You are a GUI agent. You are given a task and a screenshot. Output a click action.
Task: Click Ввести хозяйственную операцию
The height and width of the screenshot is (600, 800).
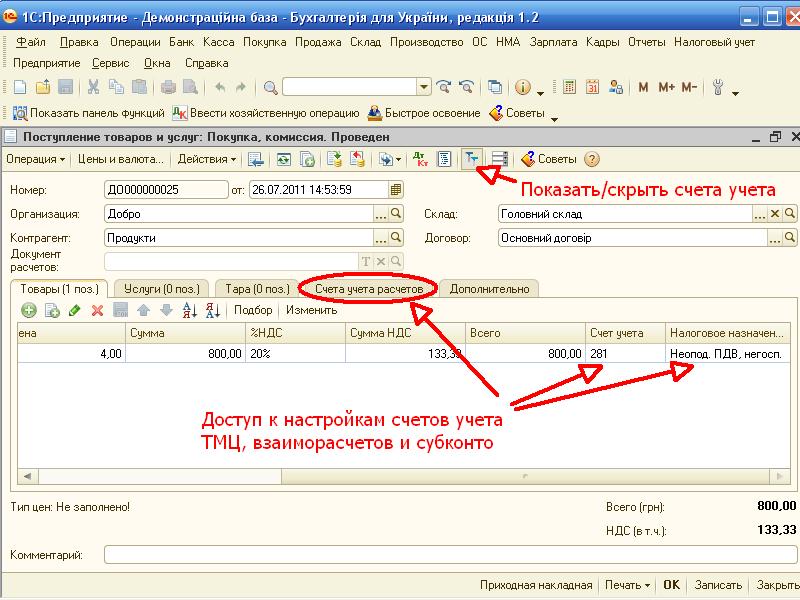click(266, 113)
